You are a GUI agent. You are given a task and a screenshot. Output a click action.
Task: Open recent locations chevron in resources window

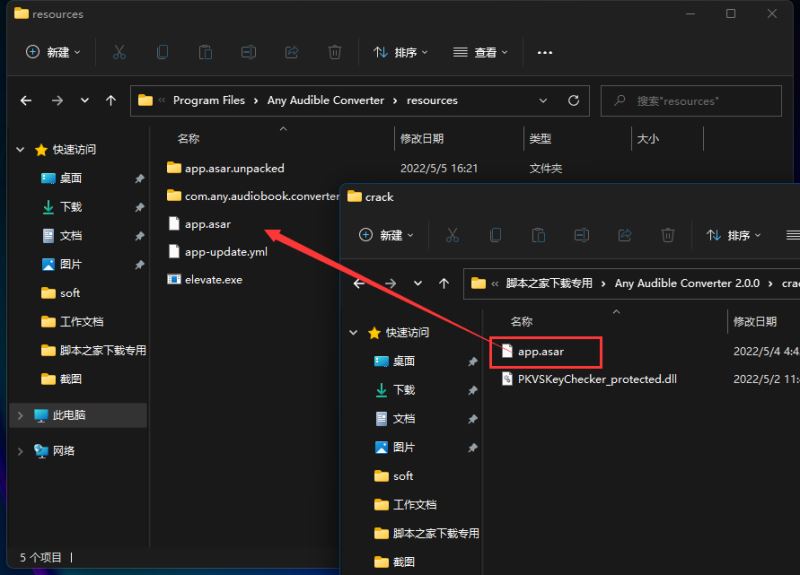point(85,101)
